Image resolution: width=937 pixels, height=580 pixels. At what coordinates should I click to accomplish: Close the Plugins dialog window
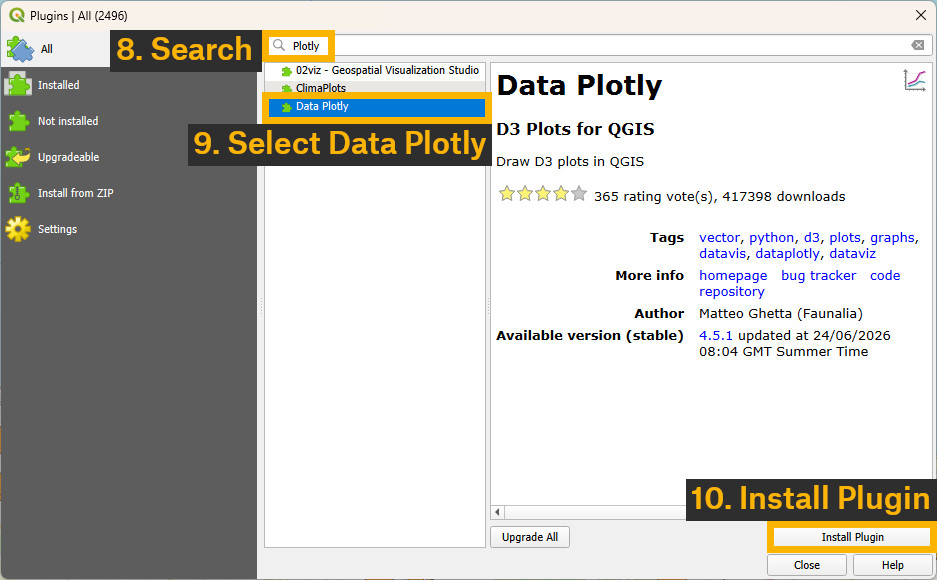[x=921, y=16]
